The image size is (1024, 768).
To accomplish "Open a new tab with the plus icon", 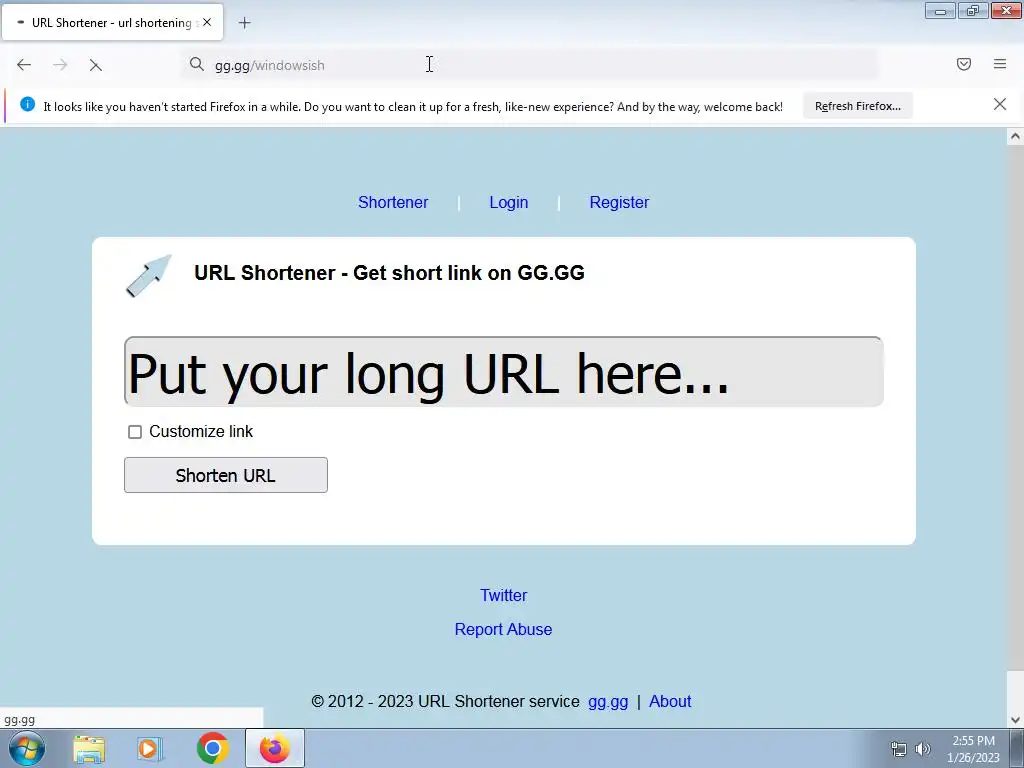I will coord(244,23).
